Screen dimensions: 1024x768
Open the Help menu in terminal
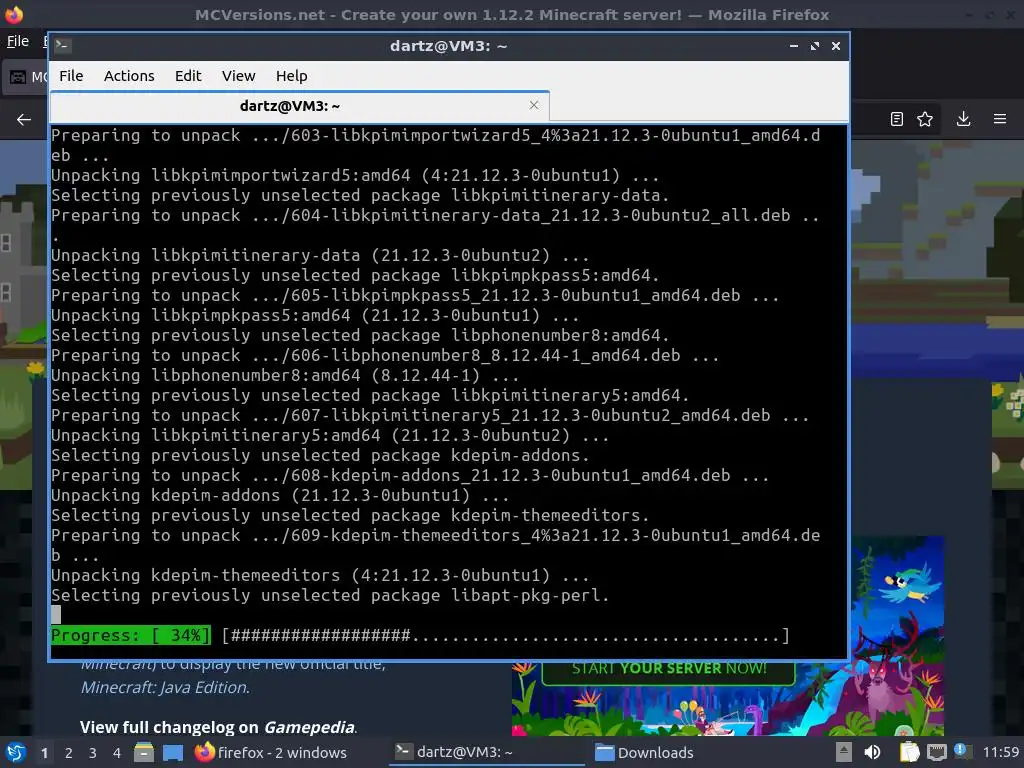(x=291, y=76)
